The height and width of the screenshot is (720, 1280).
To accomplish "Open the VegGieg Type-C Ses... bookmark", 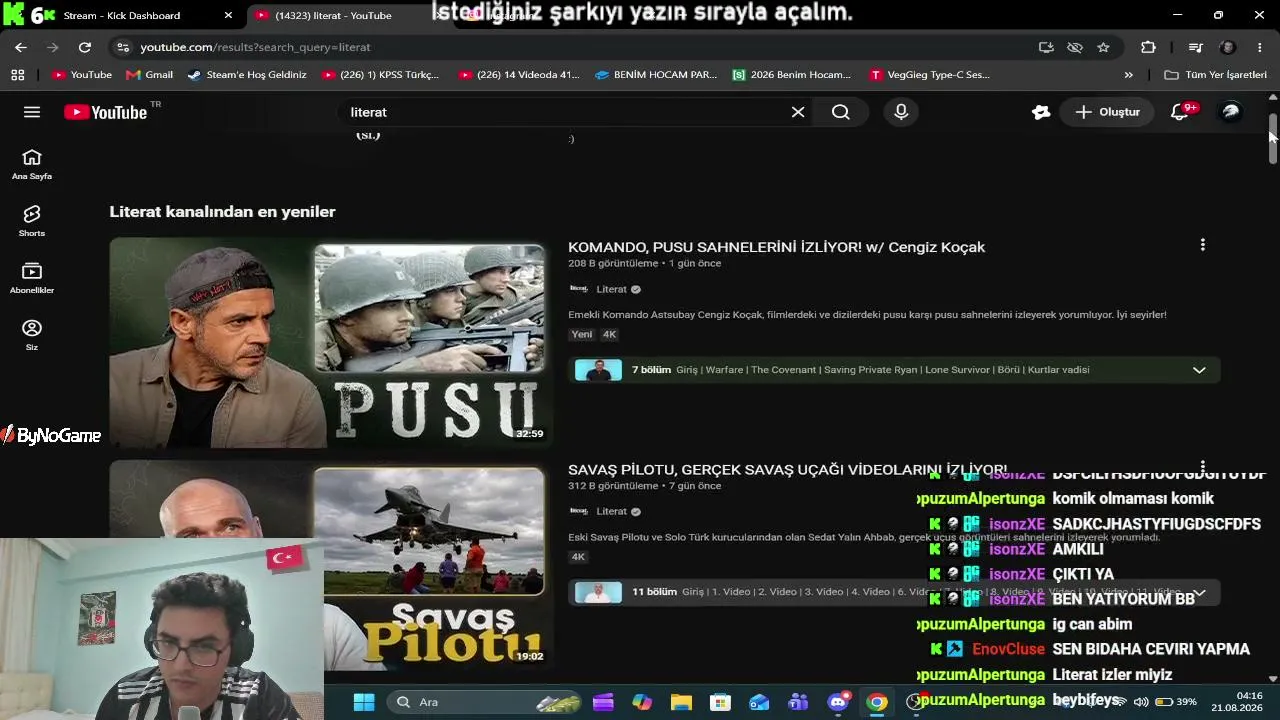I will (x=930, y=75).
